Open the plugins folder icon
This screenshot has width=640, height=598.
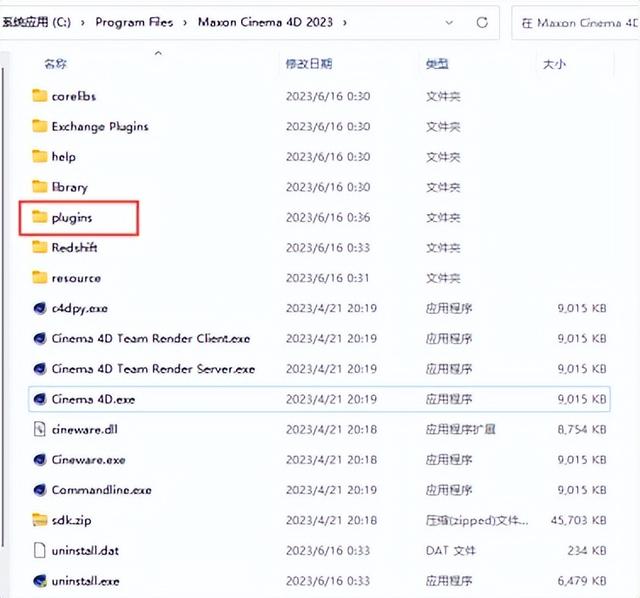(40, 217)
